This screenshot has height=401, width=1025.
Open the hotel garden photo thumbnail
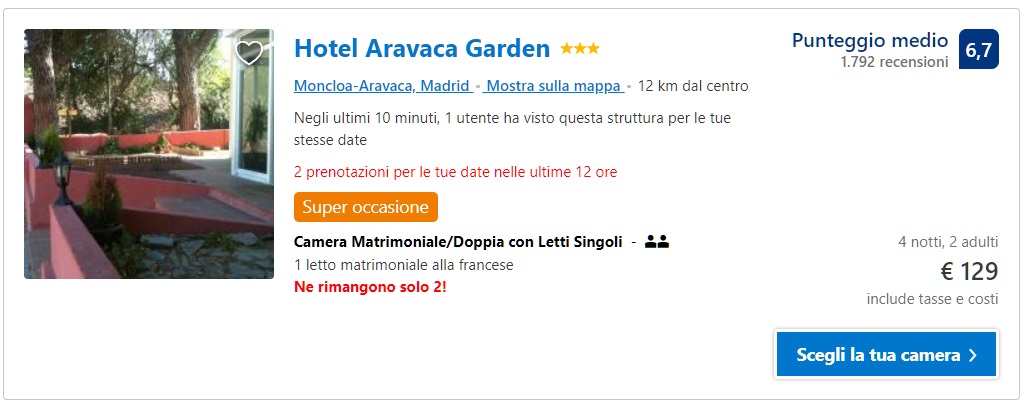click(149, 154)
